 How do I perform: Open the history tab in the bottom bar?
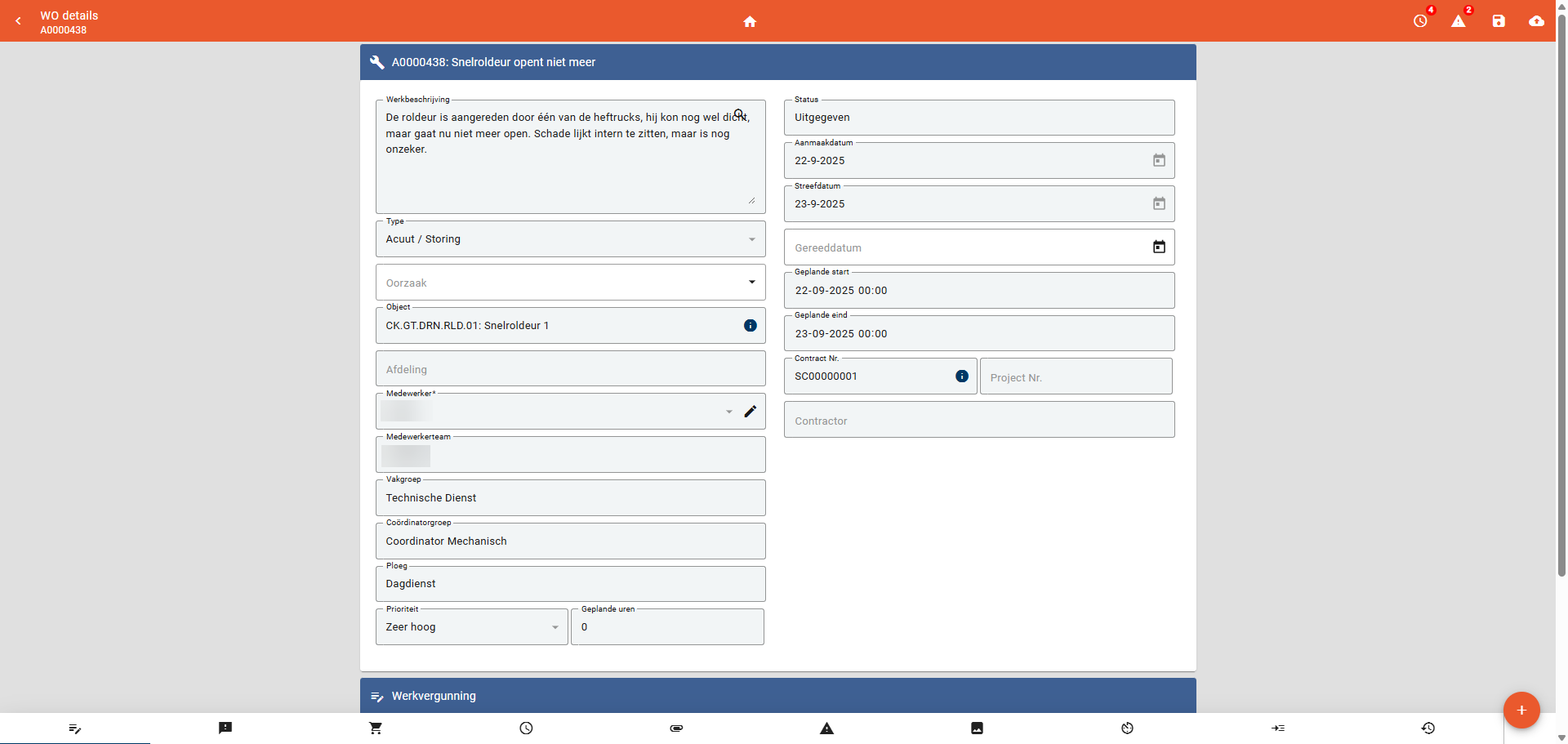[1428, 728]
